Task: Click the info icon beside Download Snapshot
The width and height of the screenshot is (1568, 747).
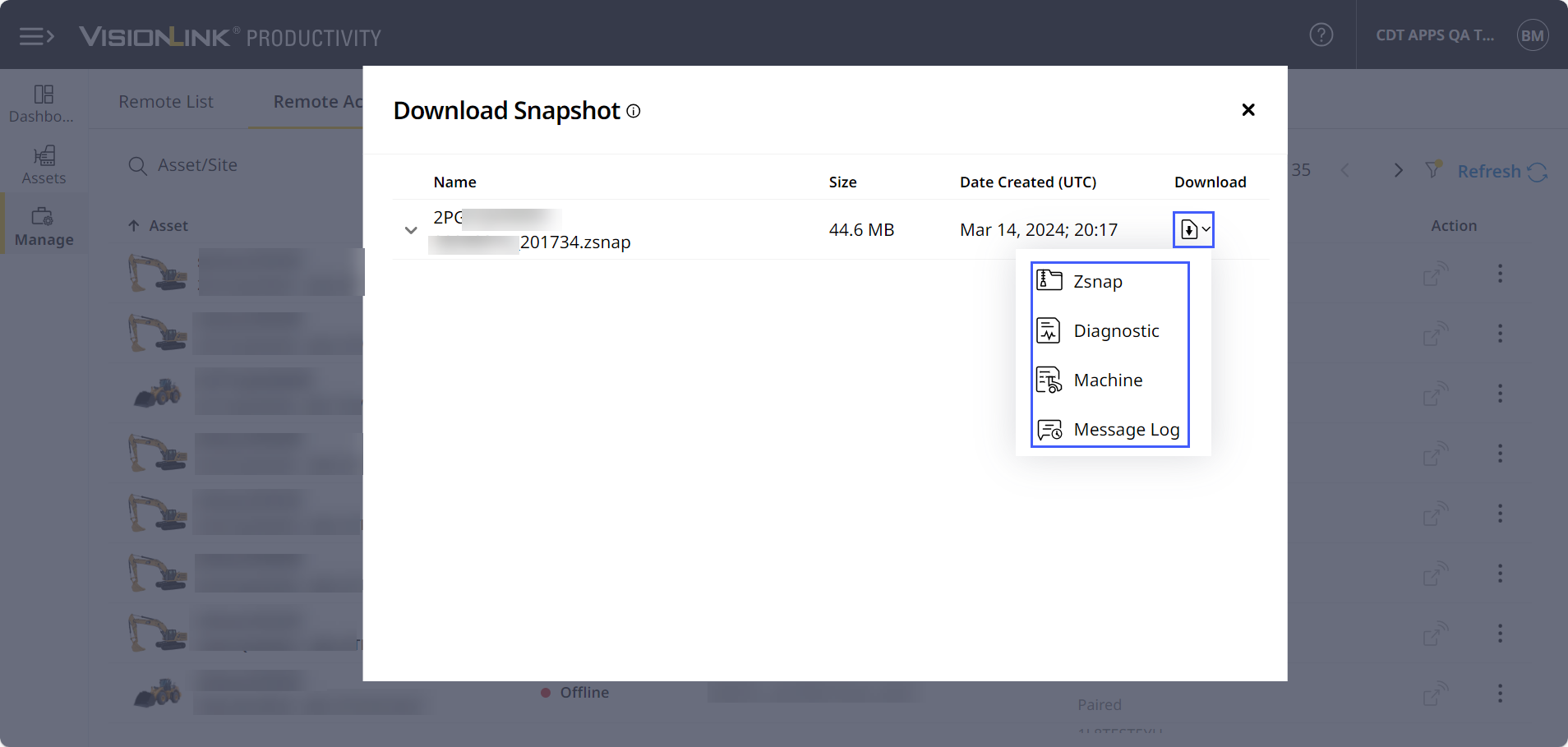Action: coord(634,111)
